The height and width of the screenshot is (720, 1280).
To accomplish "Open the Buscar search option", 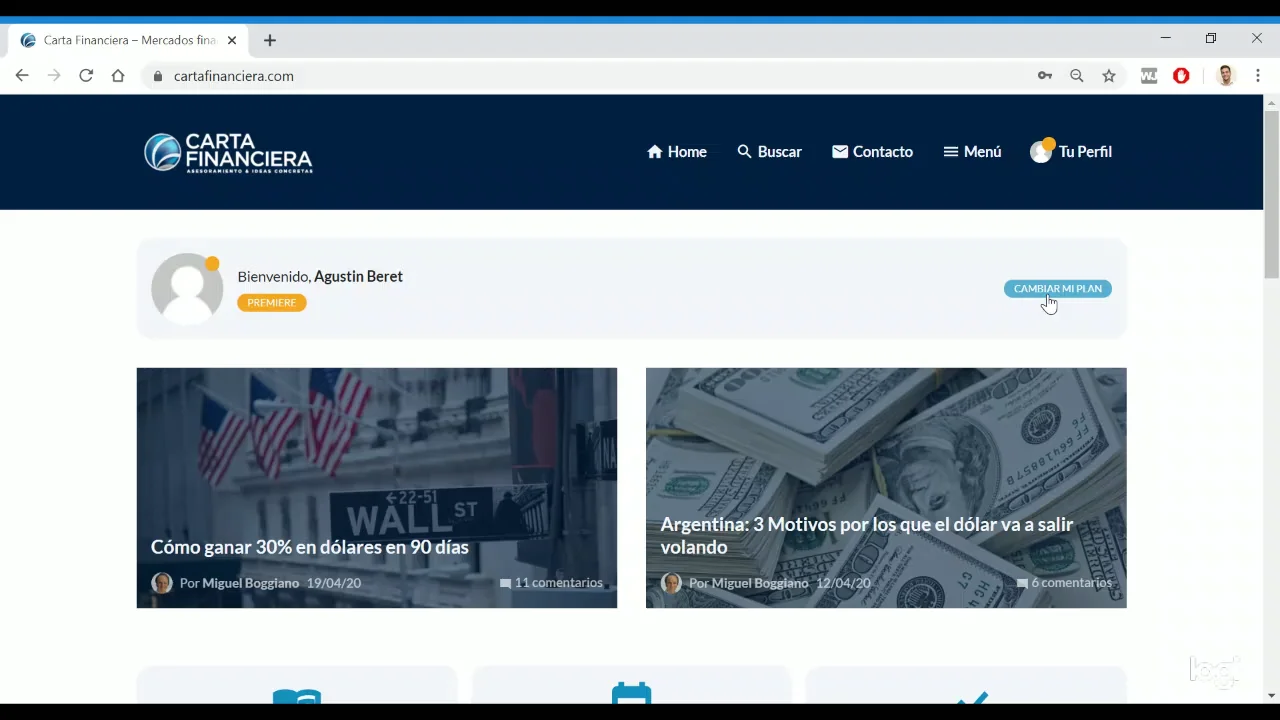I will point(769,152).
